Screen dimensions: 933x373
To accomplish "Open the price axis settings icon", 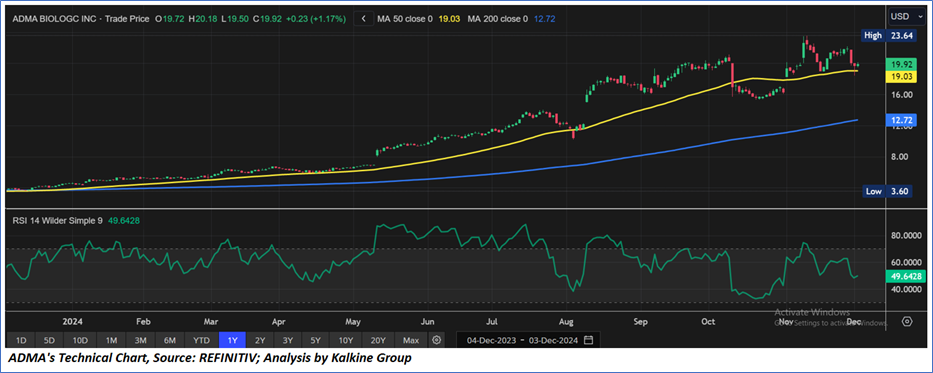I will [907, 322].
